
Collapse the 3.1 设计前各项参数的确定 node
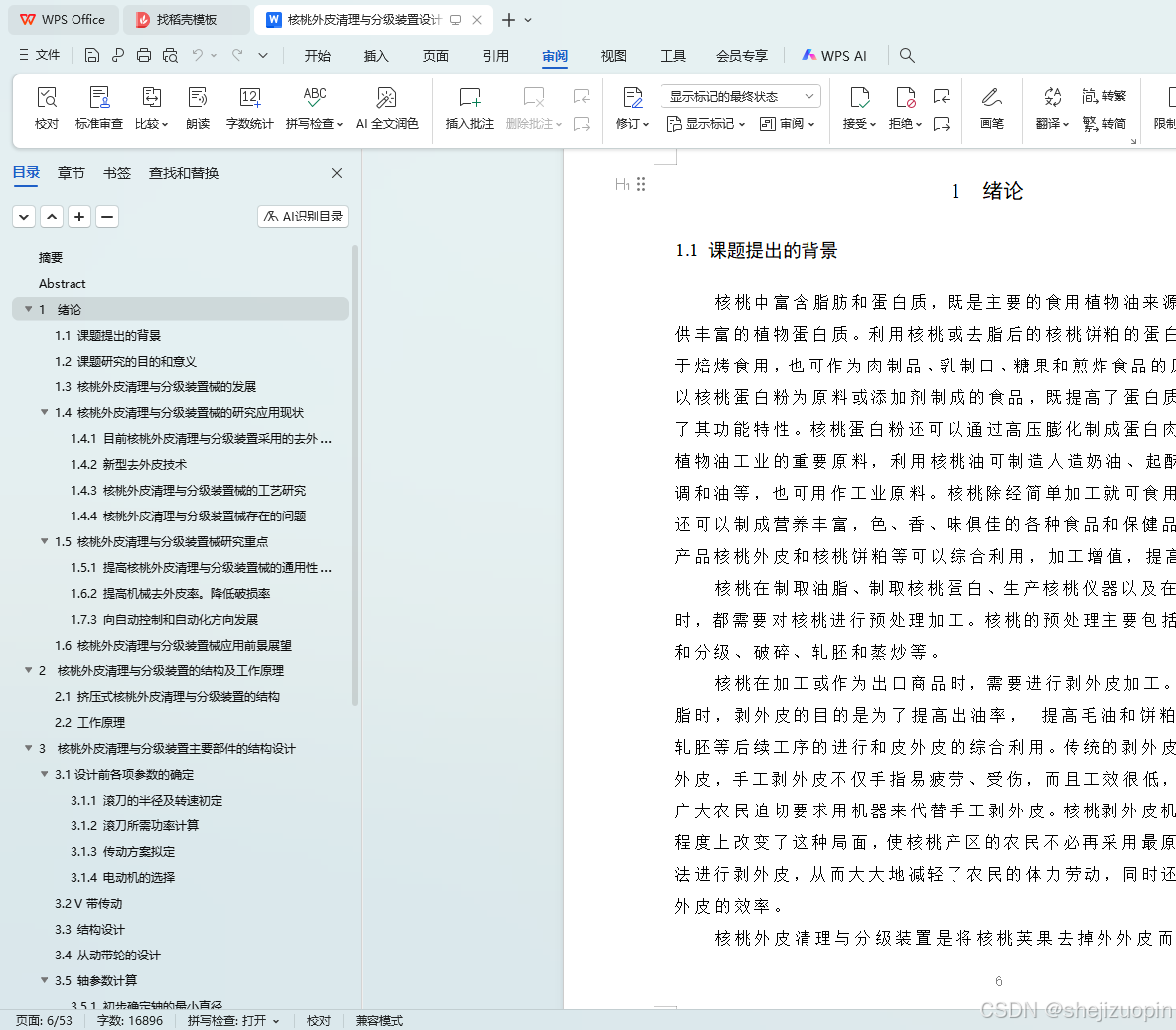[x=45, y=774]
